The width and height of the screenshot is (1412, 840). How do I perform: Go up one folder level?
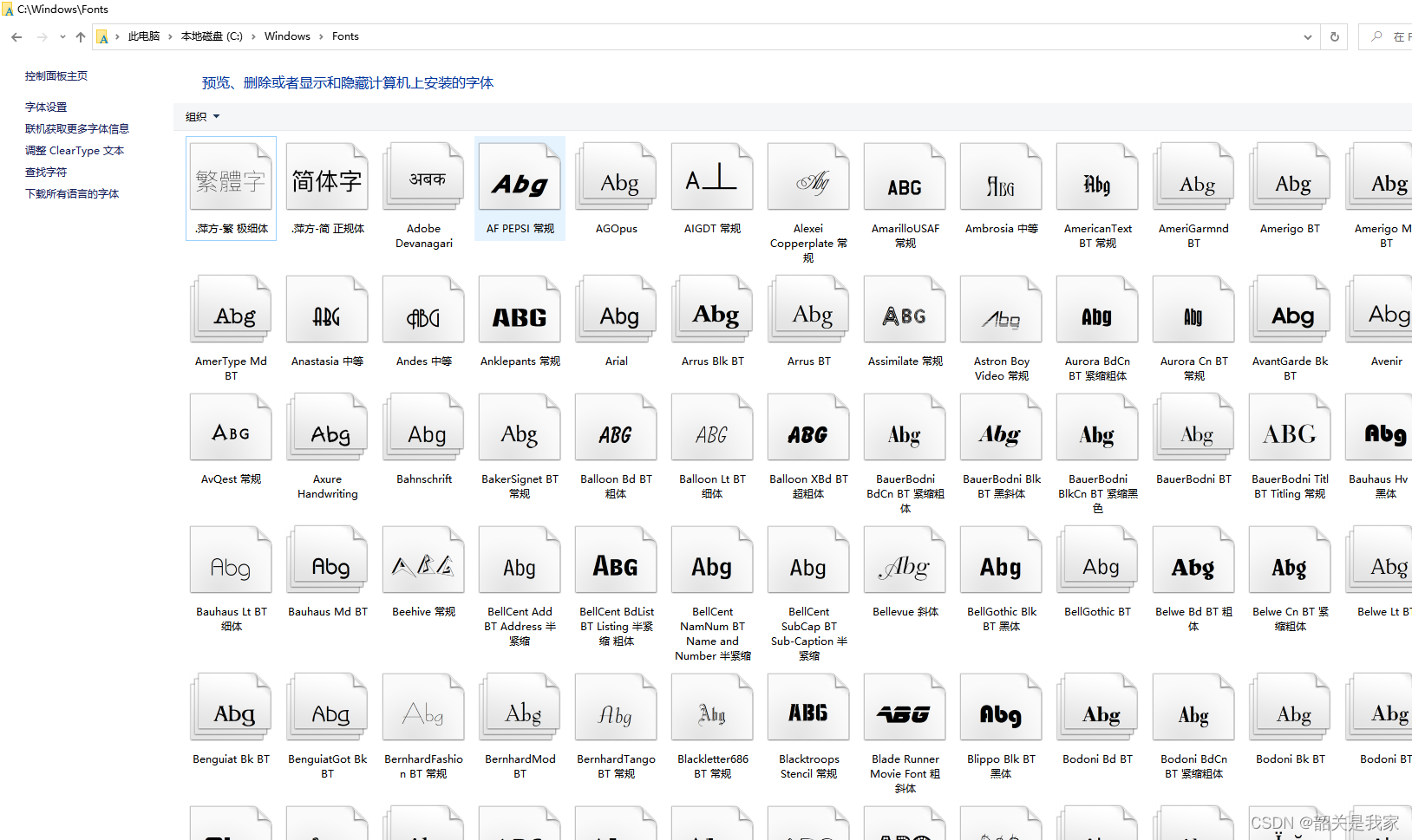(x=81, y=37)
